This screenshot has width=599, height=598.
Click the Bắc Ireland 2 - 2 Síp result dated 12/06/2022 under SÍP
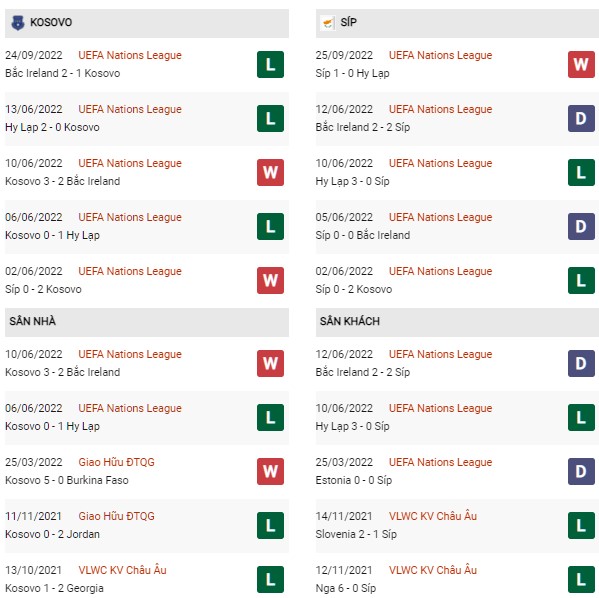pos(363,127)
